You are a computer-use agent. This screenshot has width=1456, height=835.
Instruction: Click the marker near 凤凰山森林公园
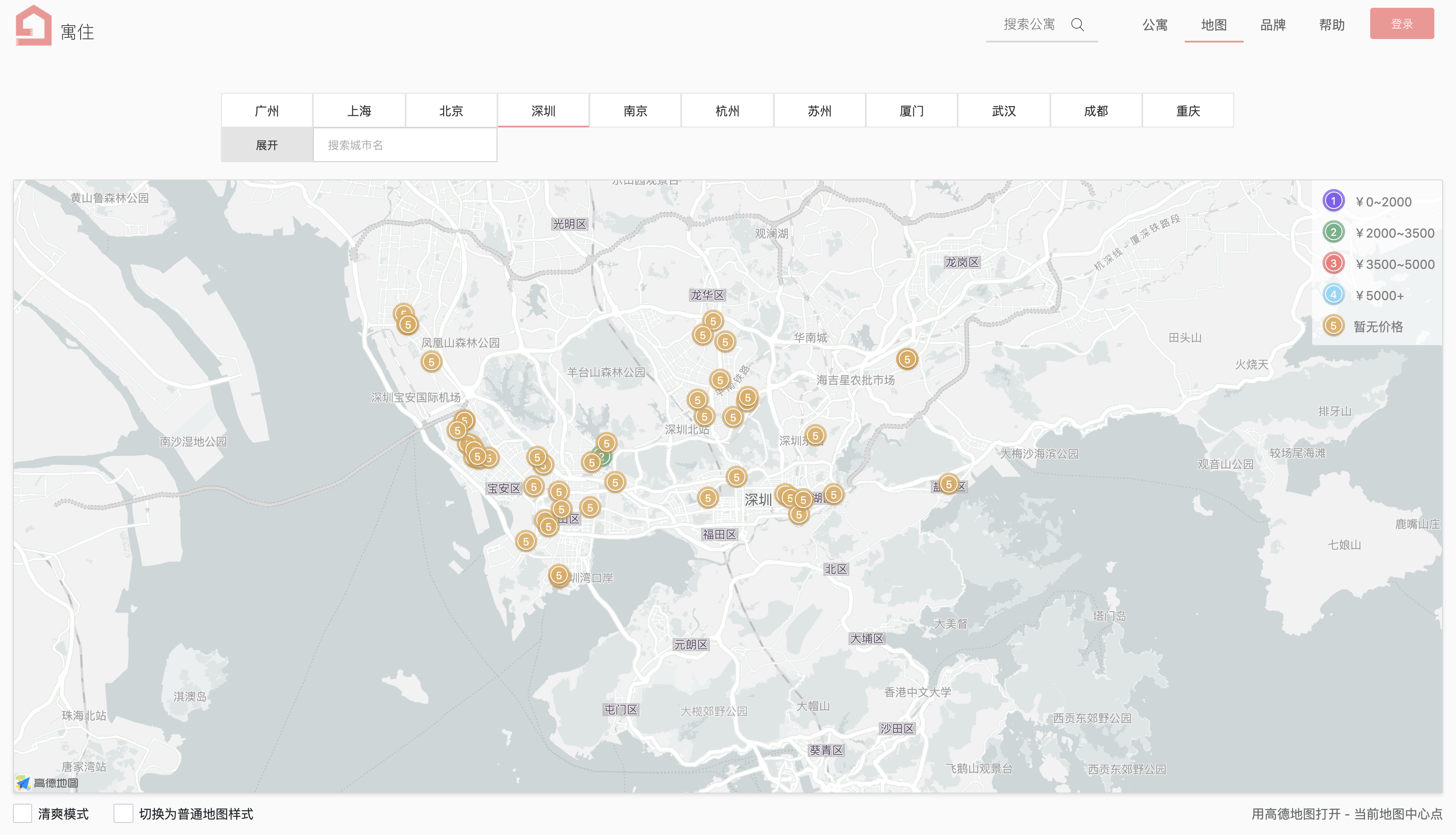431,362
